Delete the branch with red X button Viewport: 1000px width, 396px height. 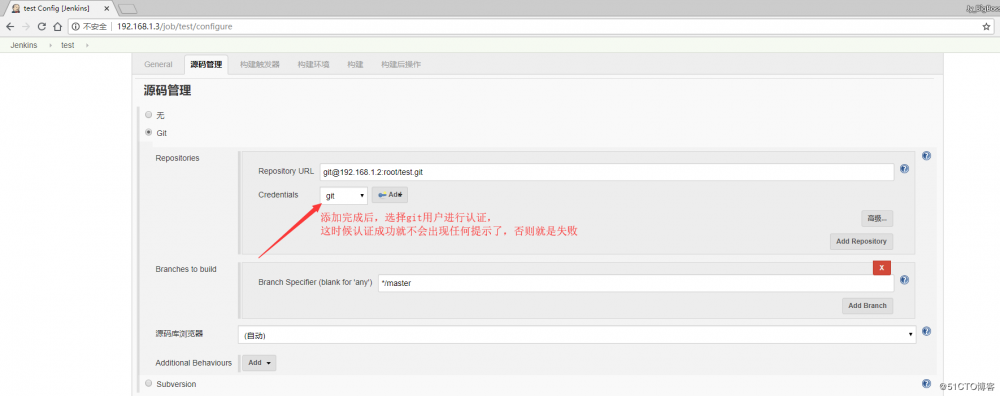click(881, 268)
